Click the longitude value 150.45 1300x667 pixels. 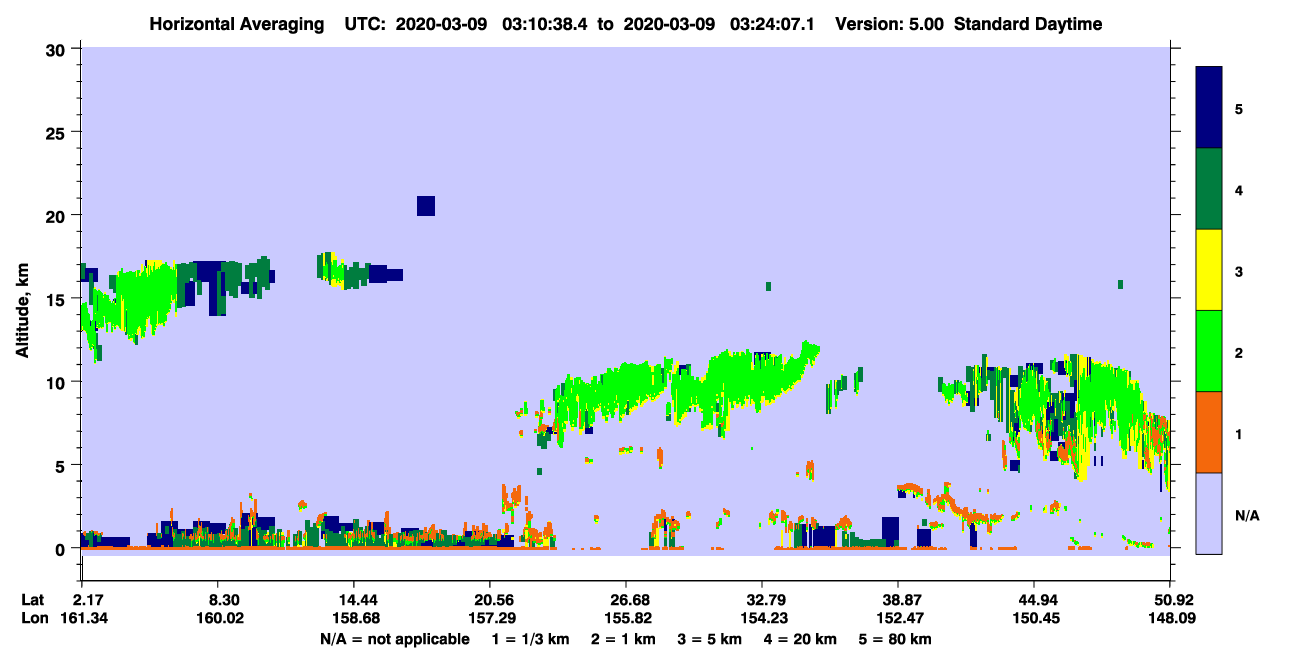(x=1034, y=618)
